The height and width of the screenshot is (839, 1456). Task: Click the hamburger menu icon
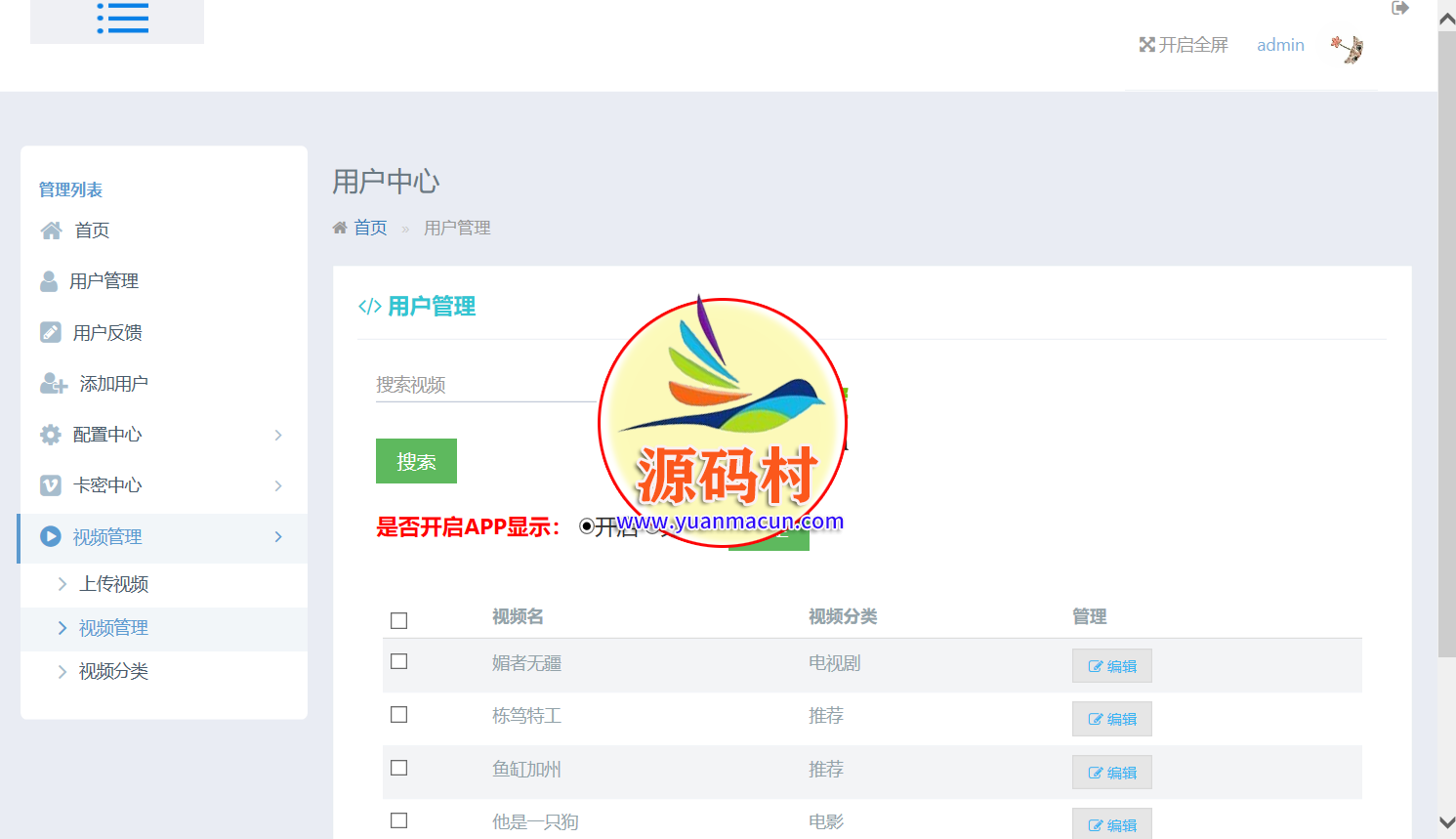[122, 19]
